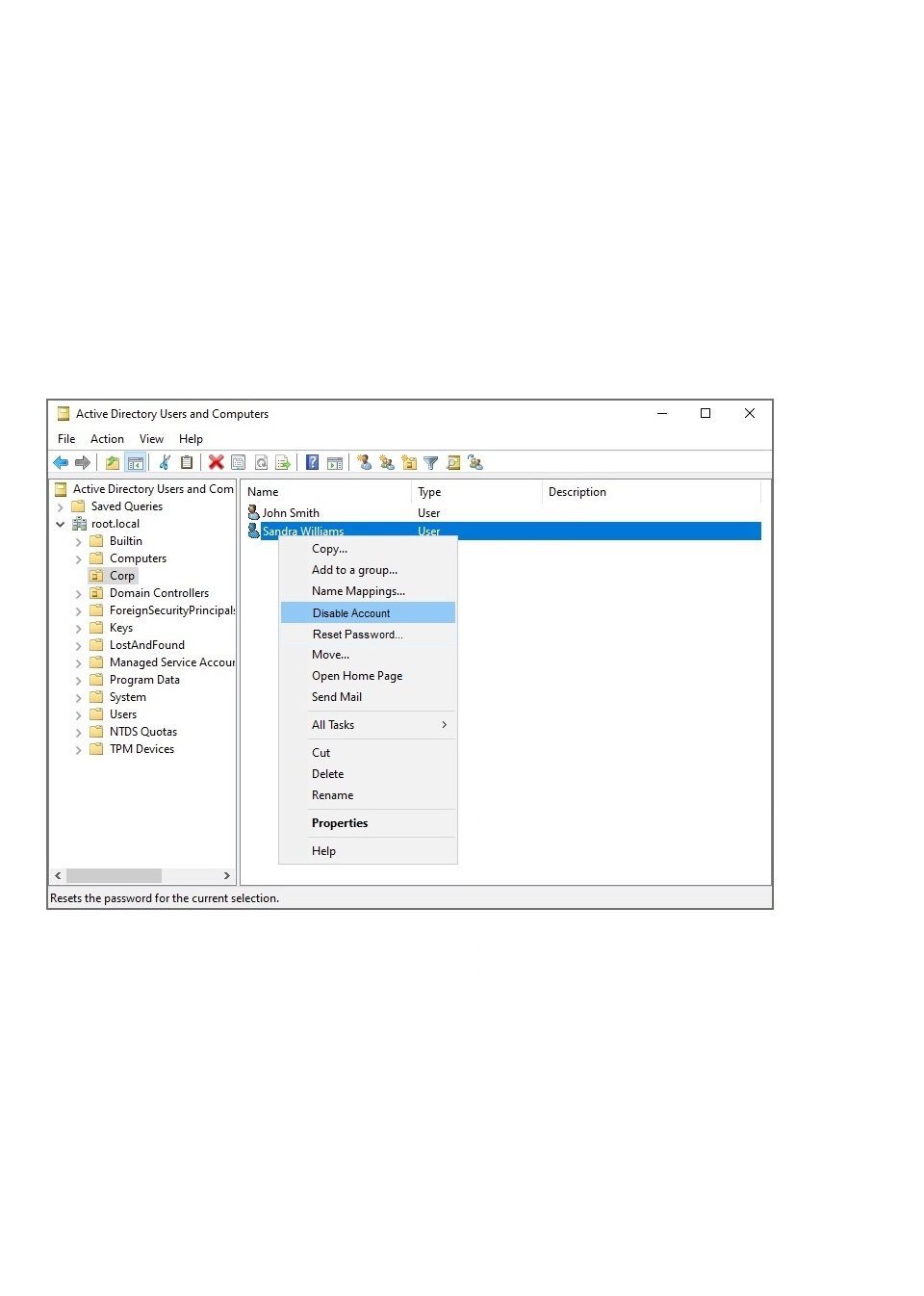Select Copy... in the context menu
The height and width of the screenshot is (1296, 924).
[368, 549]
